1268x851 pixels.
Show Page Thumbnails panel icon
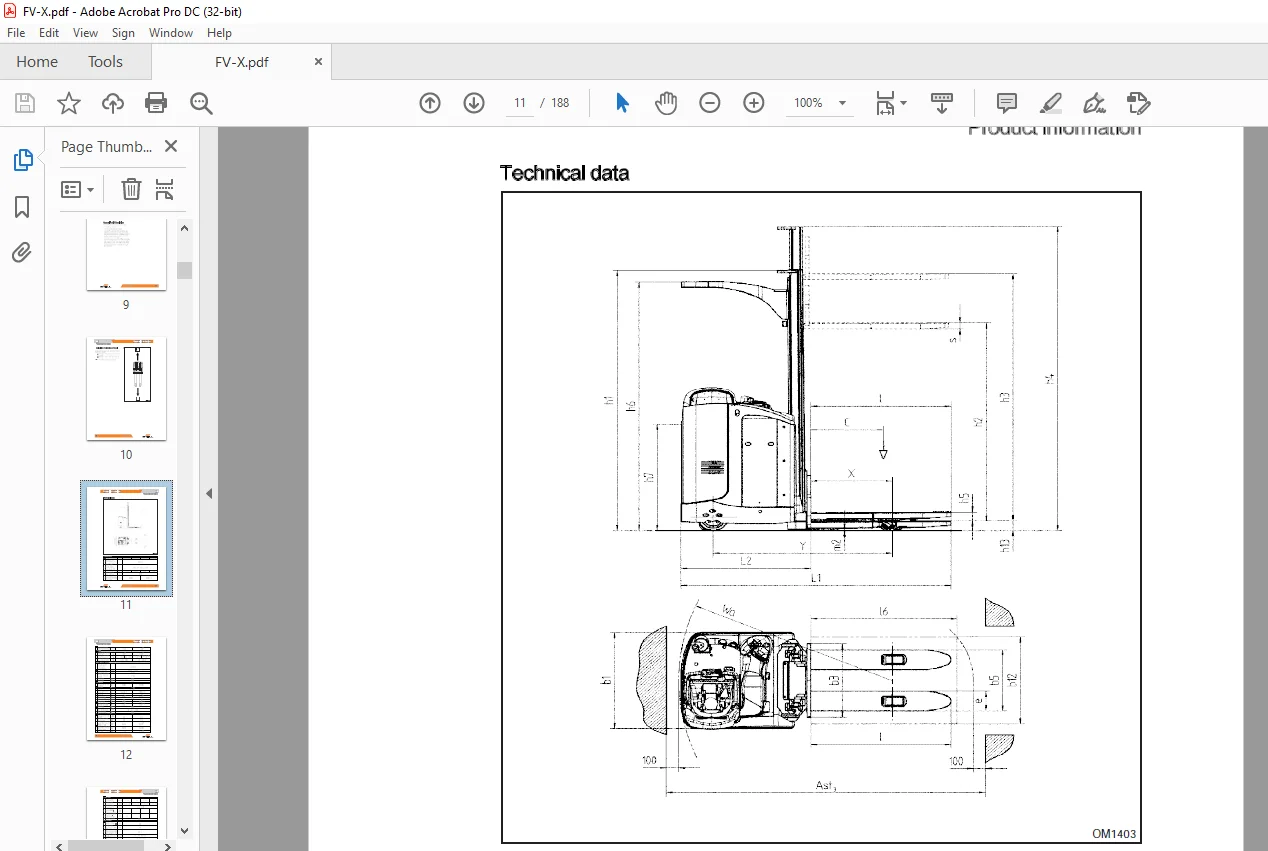coord(22,159)
